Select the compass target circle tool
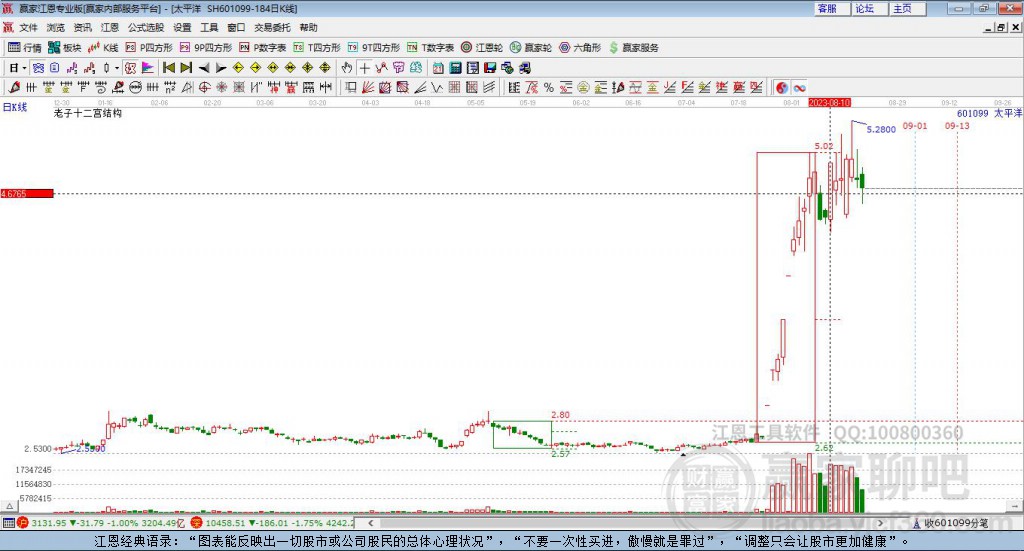Viewport: 1024px width, 551px height. pyautogui.click(x=204, y=87)
